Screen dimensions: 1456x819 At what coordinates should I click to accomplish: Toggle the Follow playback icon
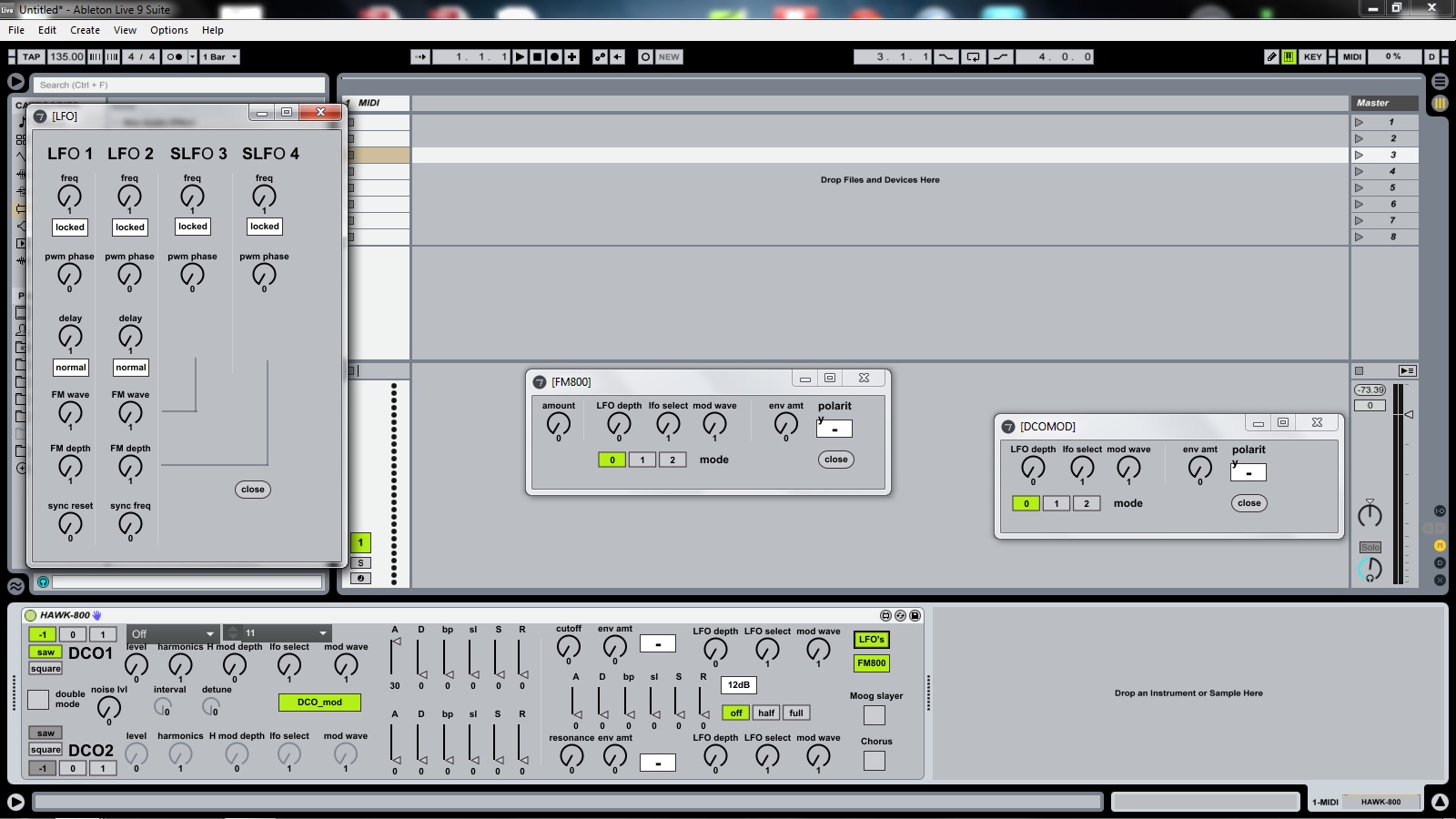click(x=420, y=56)
